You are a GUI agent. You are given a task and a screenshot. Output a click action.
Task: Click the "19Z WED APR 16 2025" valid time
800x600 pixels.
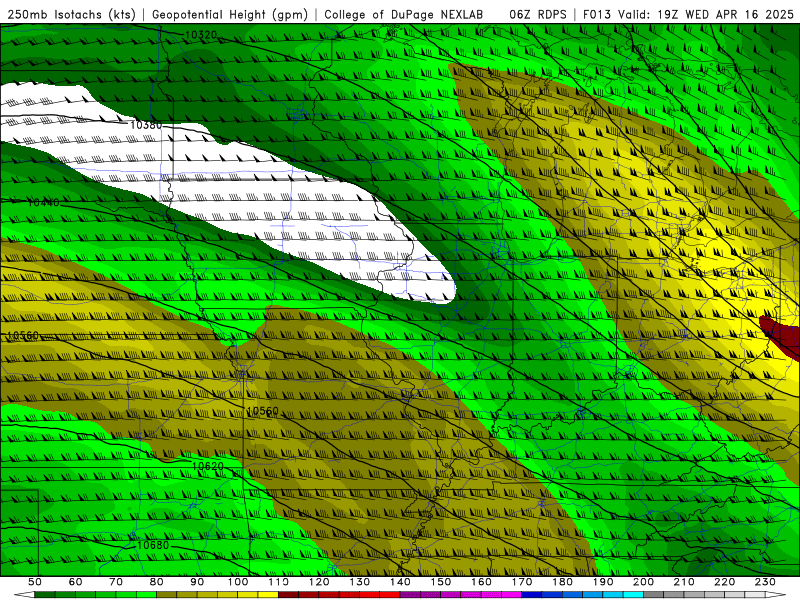[x=726, y=15]
